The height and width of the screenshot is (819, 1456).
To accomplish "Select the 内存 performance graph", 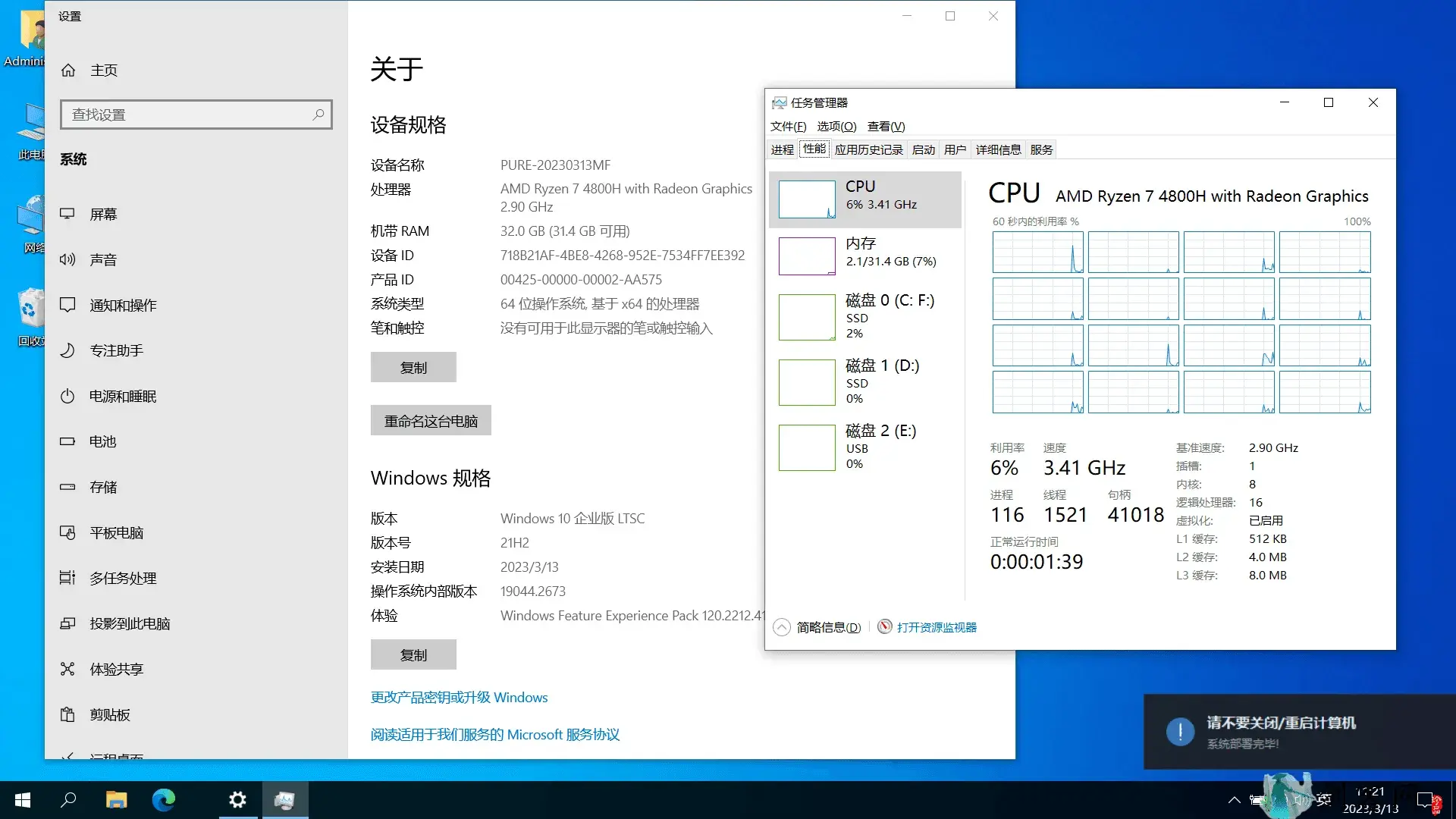I will pyautogui.click(x=865, y=256).
